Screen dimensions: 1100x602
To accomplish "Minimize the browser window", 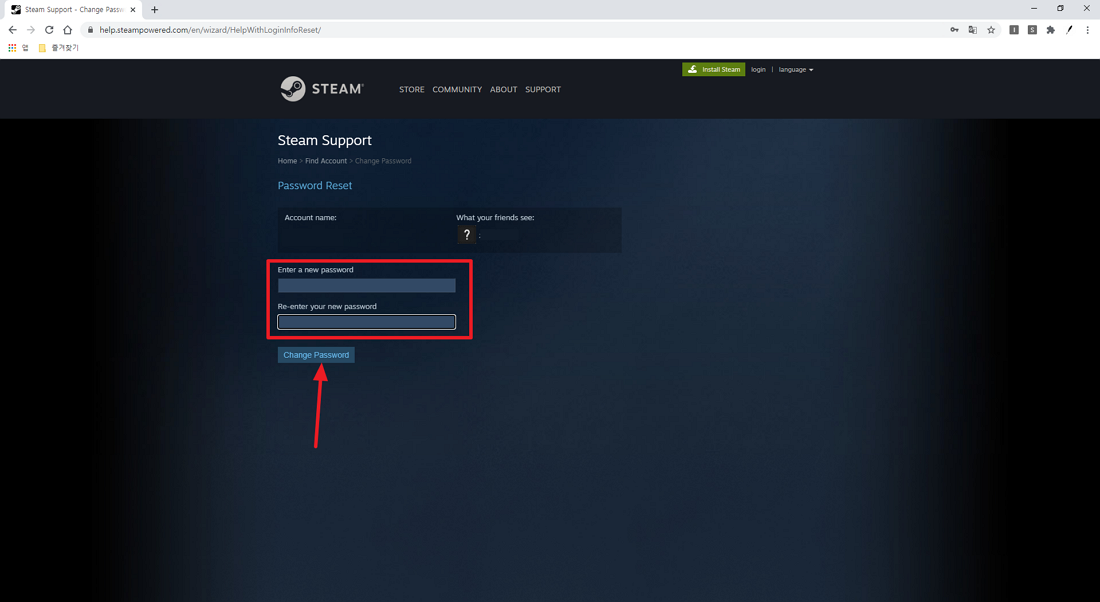I will pos(1033,8).
